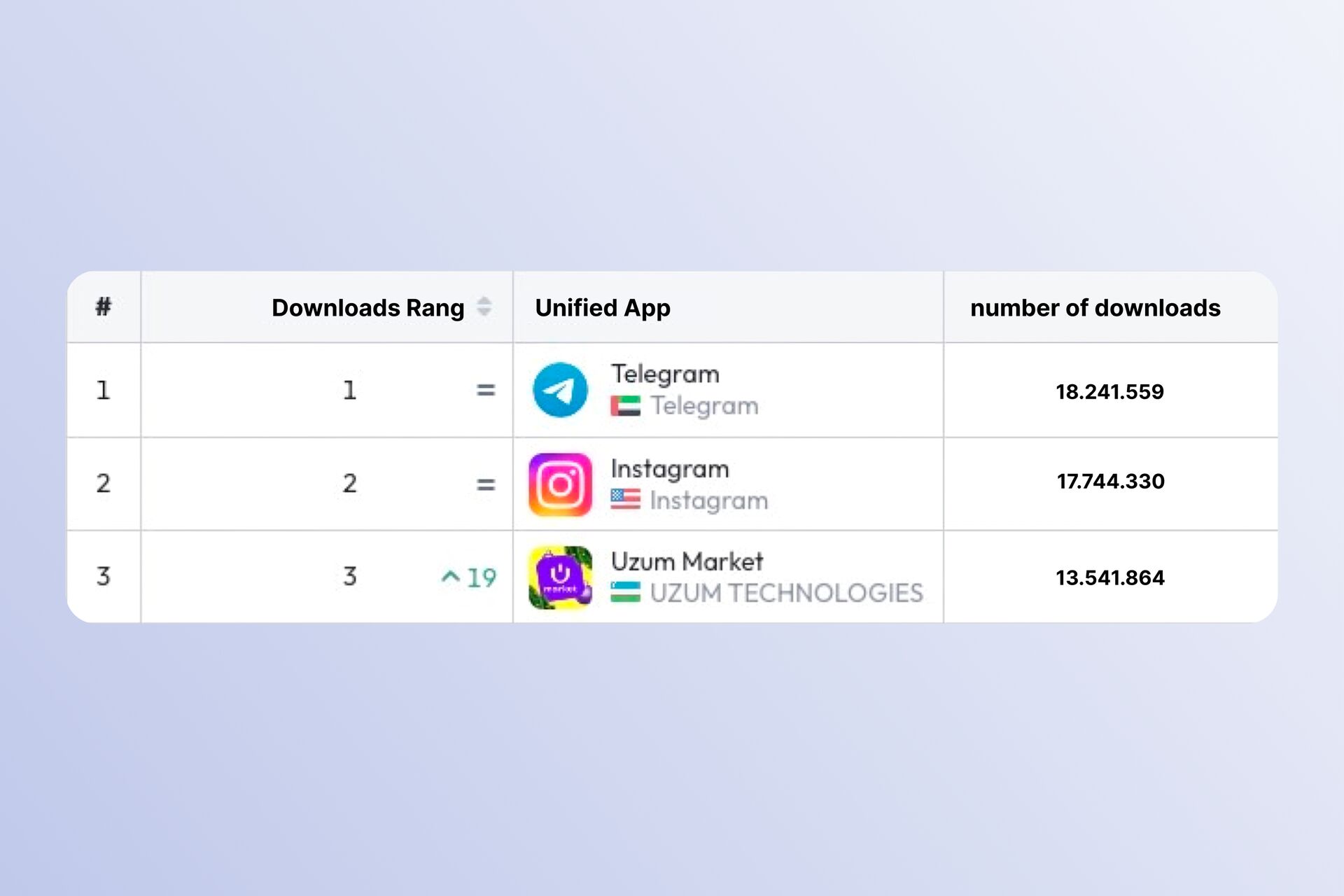Click the Uzbekistan flag beside UZUM TECHNOLOGIES
The height and width of the screenshot is (896, 1344).
[625, 592]
